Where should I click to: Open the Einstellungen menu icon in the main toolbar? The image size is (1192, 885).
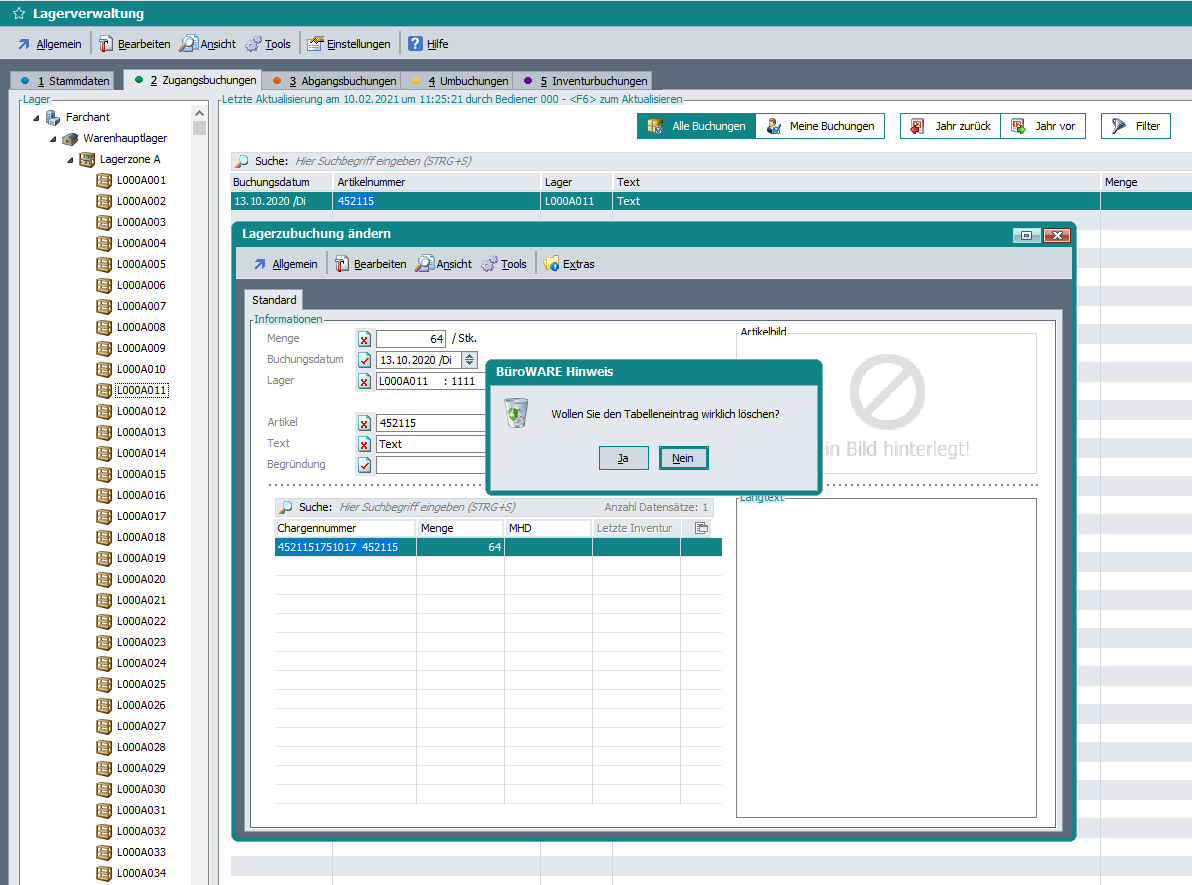[x=316, y=44]
